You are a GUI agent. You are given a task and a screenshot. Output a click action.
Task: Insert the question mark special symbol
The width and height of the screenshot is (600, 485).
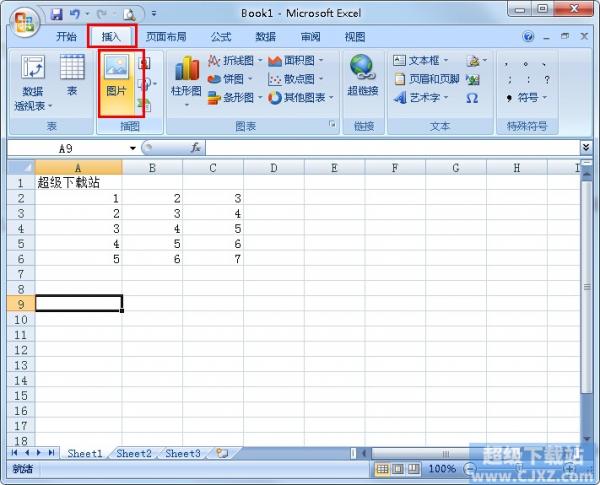click(x=547, y=80)
